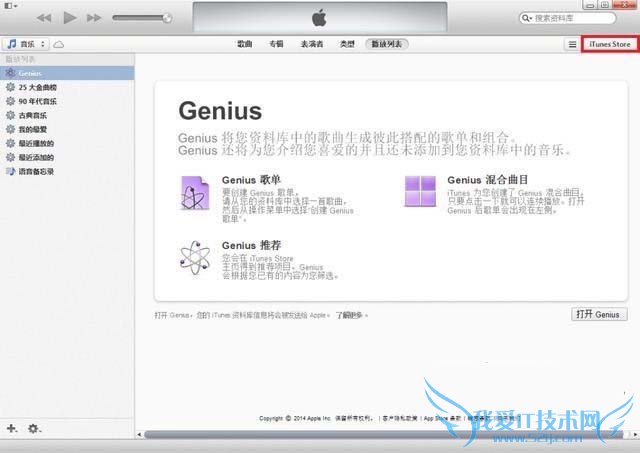
Task: Click the 播放列表 sidebar header
Action: (x=20, y=60)
